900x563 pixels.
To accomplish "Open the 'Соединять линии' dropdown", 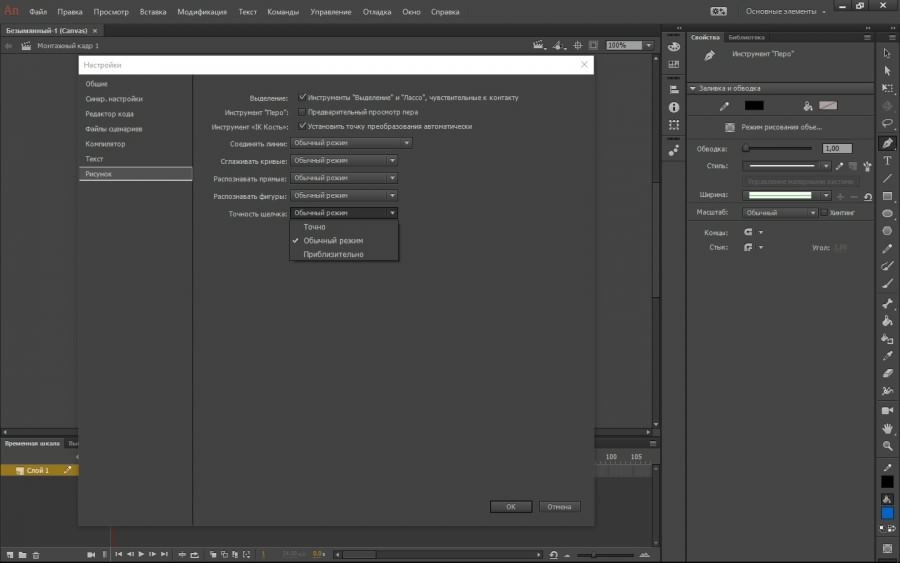I will [350, 143].
